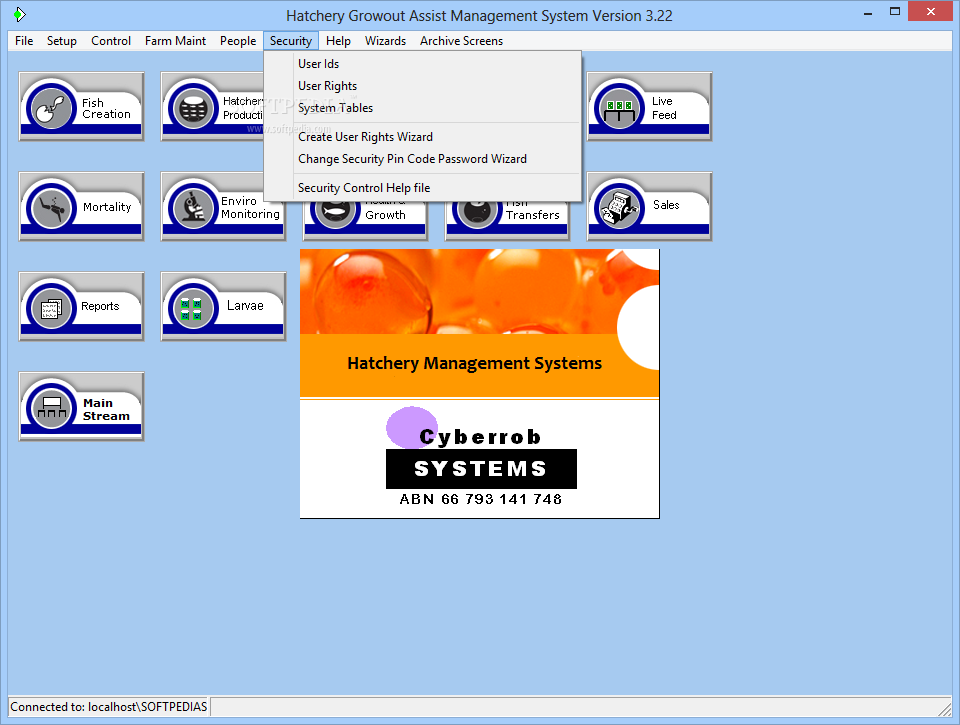Click the window resize grip in status bar
Image resolution: width=960 pixels, height=725 pixels.
pos(945,708)
